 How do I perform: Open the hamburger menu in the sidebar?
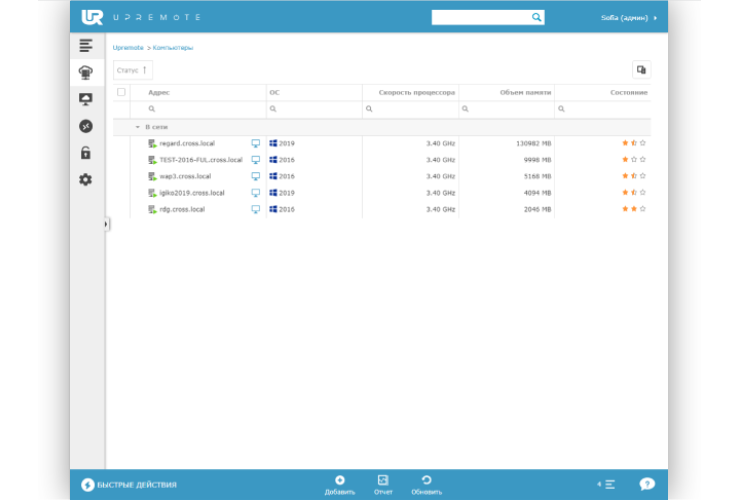coord(86,46)
